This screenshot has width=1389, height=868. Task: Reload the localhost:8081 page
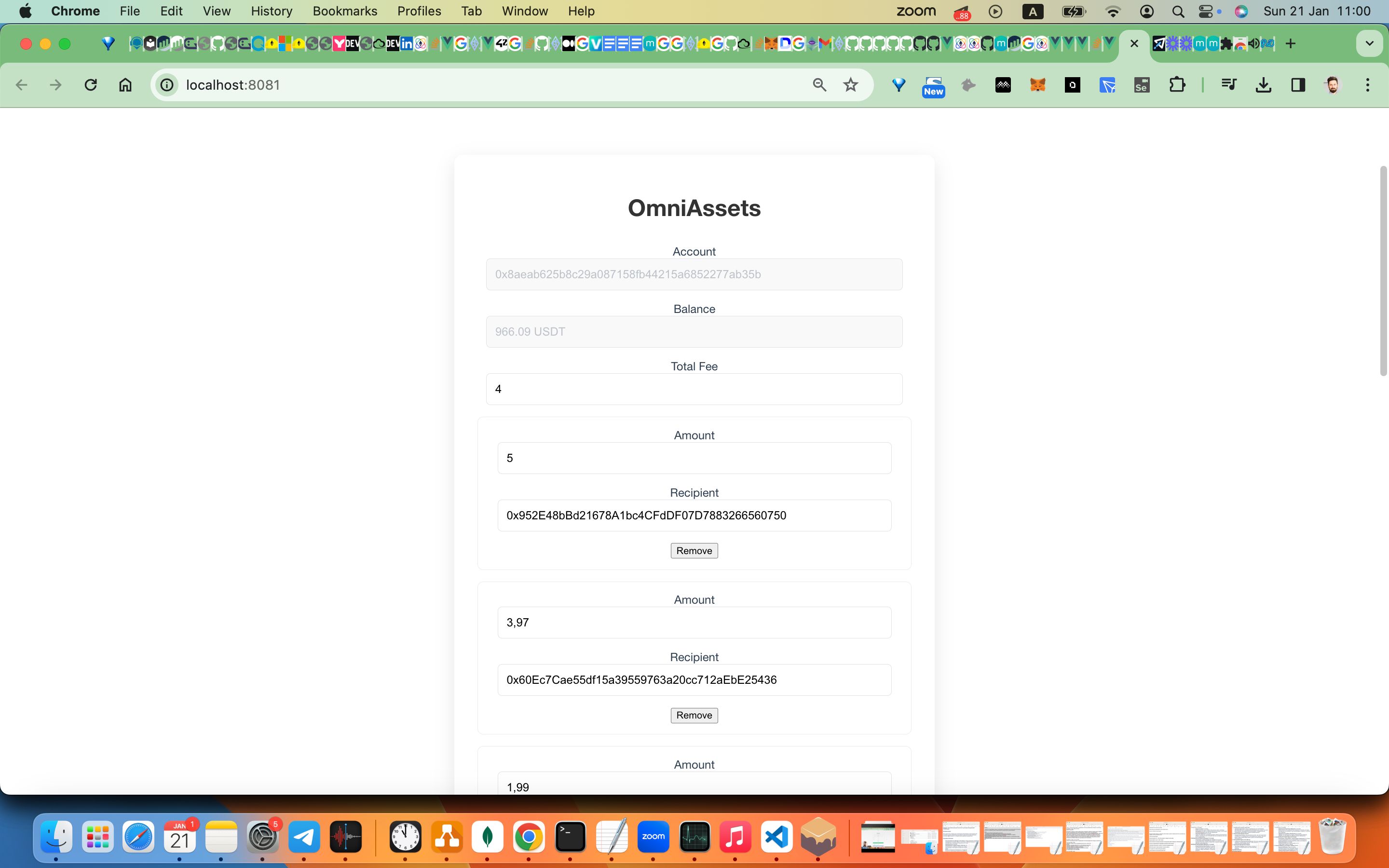pos(90,85)
